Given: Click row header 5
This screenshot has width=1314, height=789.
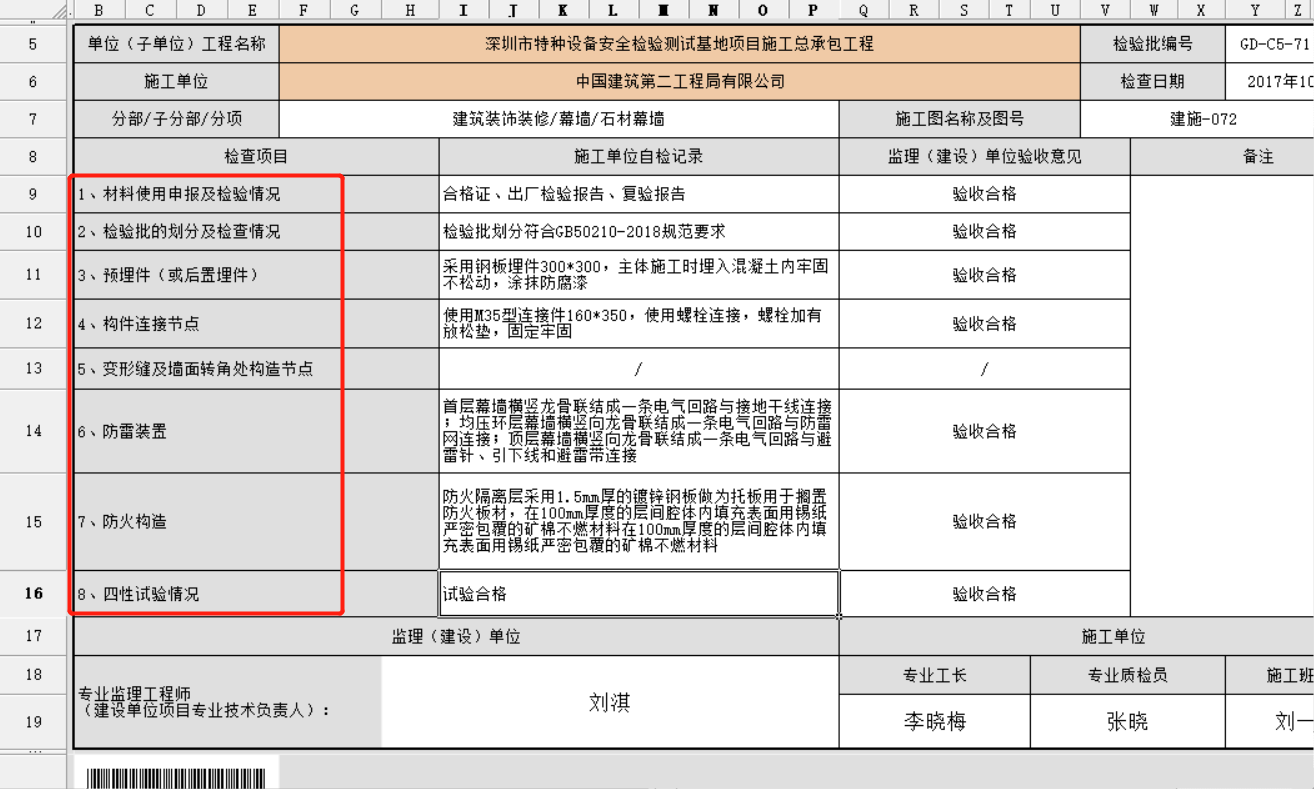Looking at the screenshot, I should pyautogui.click(x=34, y=44).
